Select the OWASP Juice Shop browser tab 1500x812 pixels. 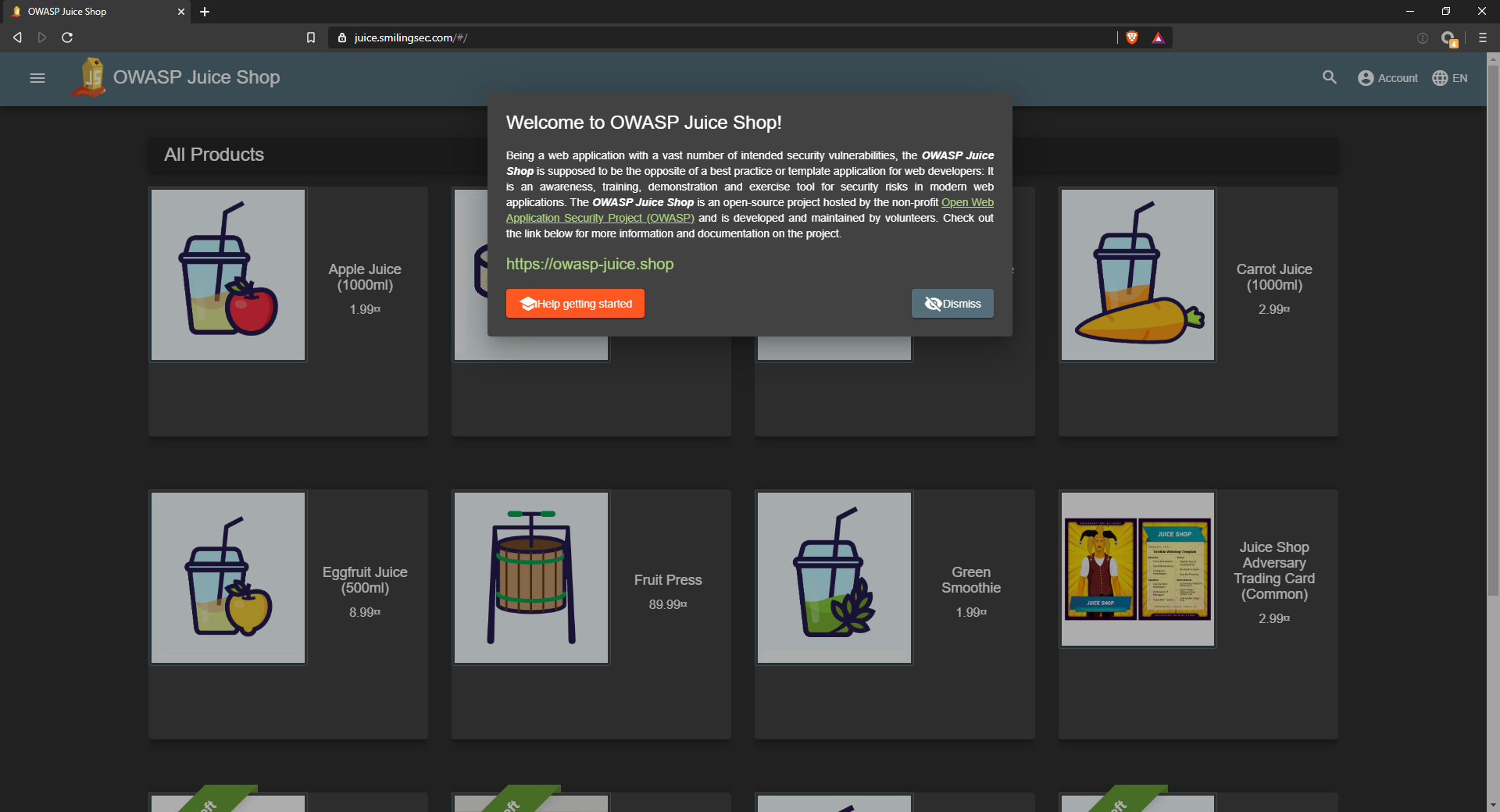click(95, 12)
